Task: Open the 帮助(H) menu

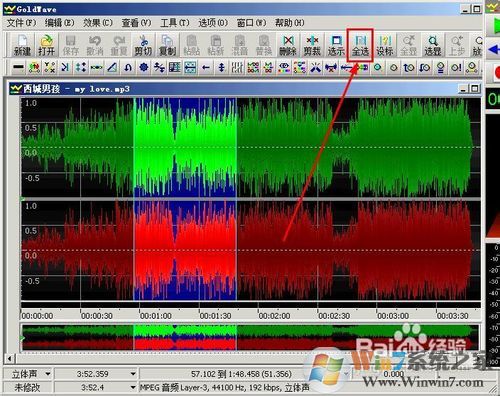Action: (x=290, y=23)
